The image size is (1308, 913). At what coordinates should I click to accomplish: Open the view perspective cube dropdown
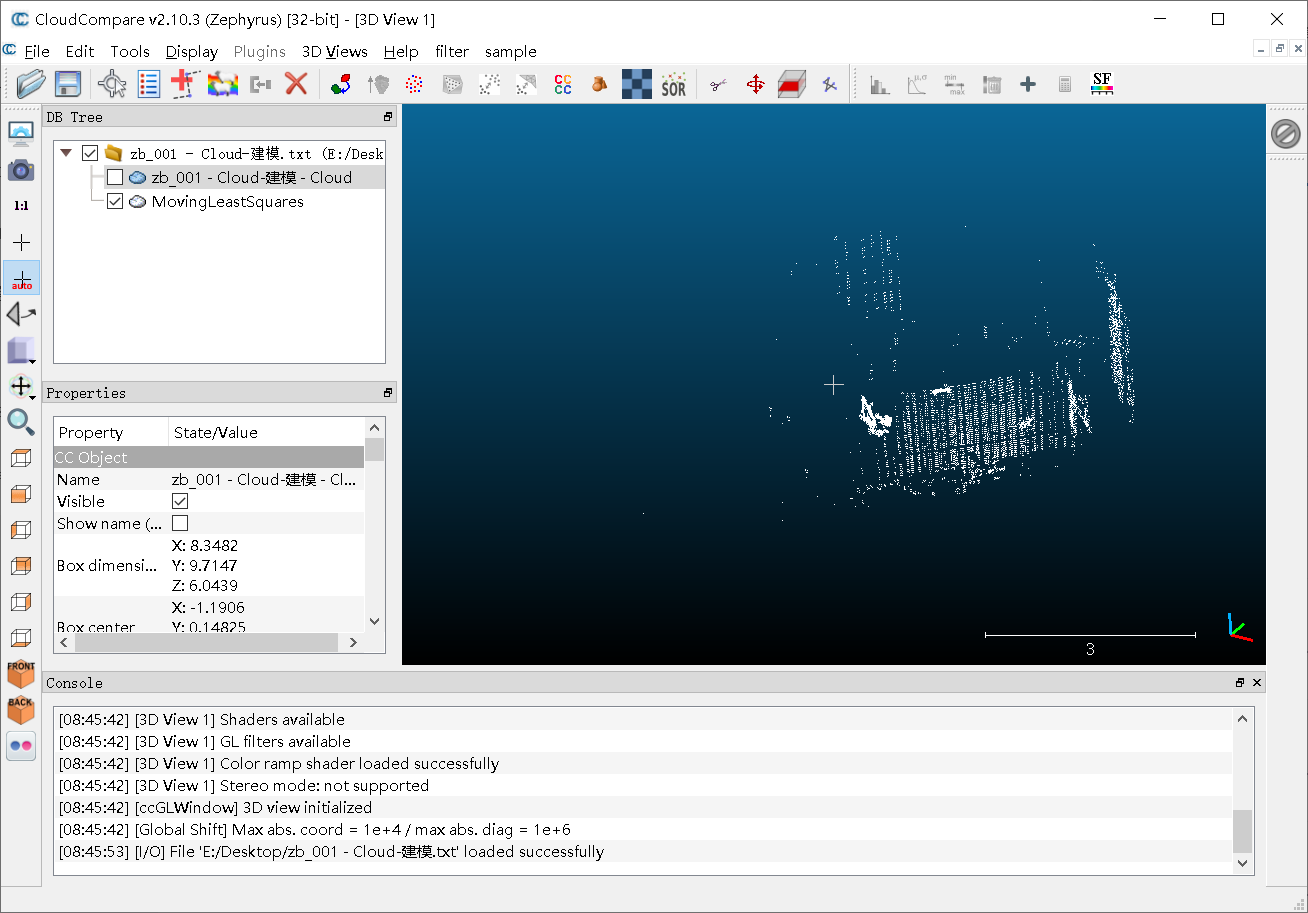(21, 350)
